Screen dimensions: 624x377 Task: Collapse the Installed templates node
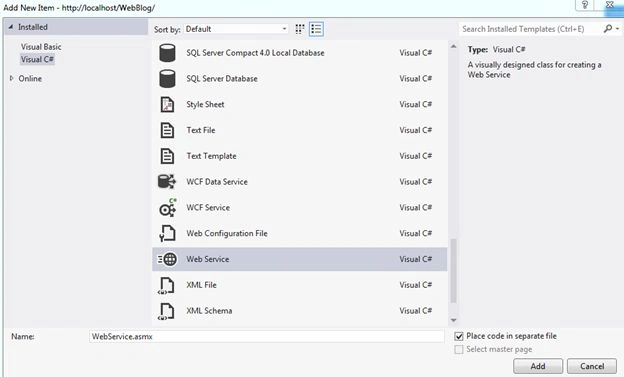11,27
